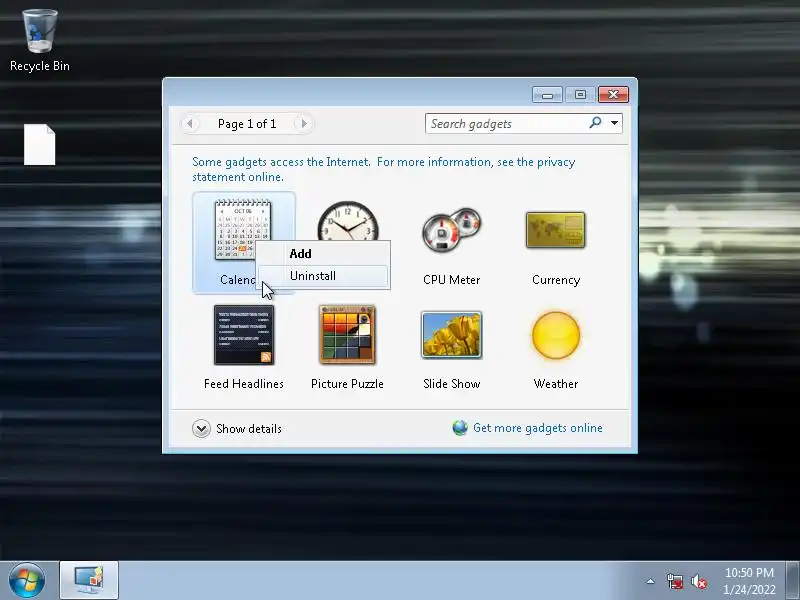Viewport: 800px width, 600px height.
Task: Open the taskbar clock and date
Action: click(x=749, y=581)
